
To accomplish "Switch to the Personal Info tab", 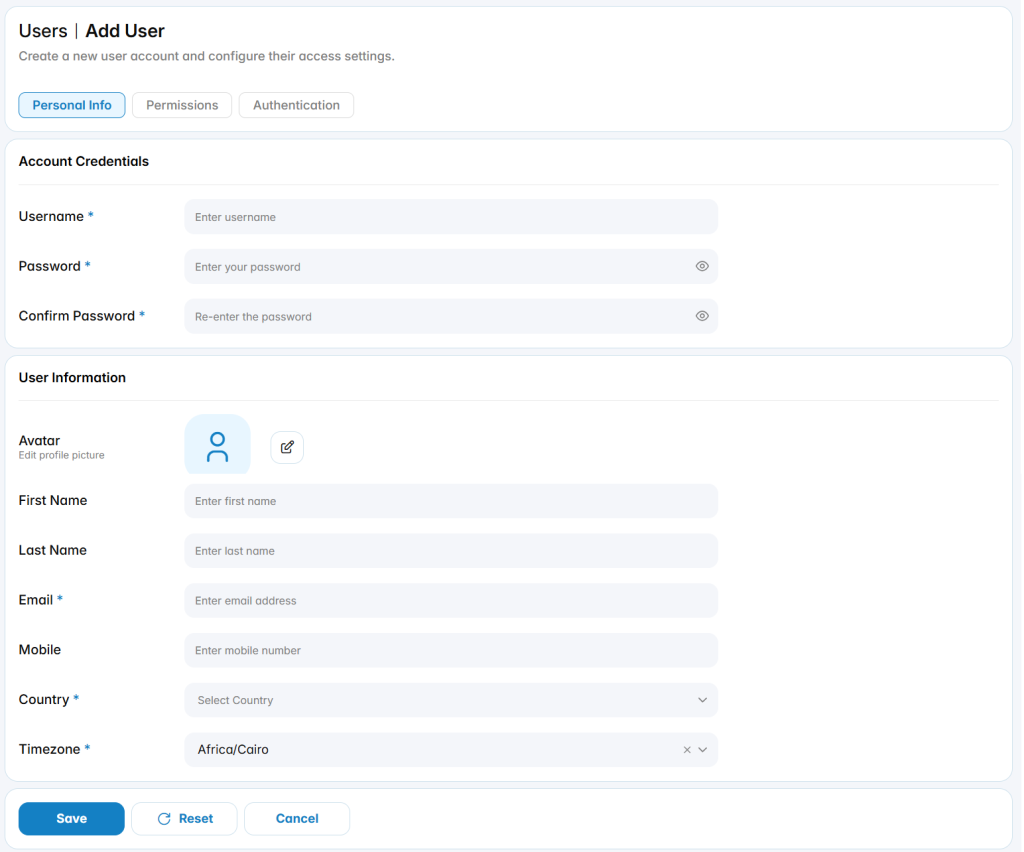I will (72, 105).
